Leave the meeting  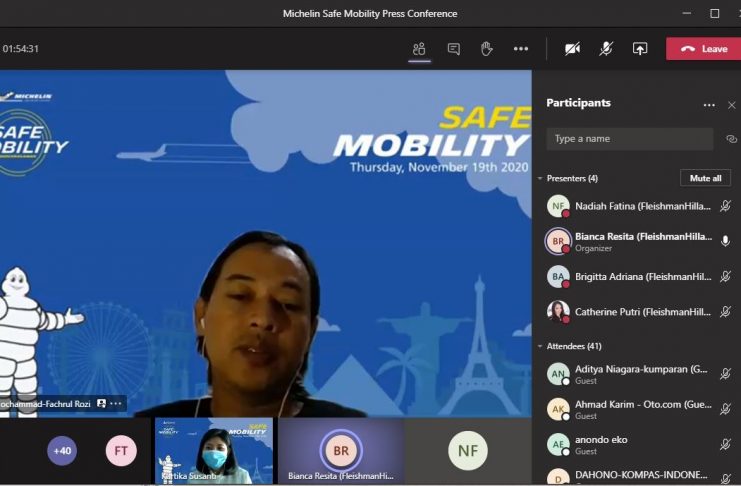tap(704, 49)
